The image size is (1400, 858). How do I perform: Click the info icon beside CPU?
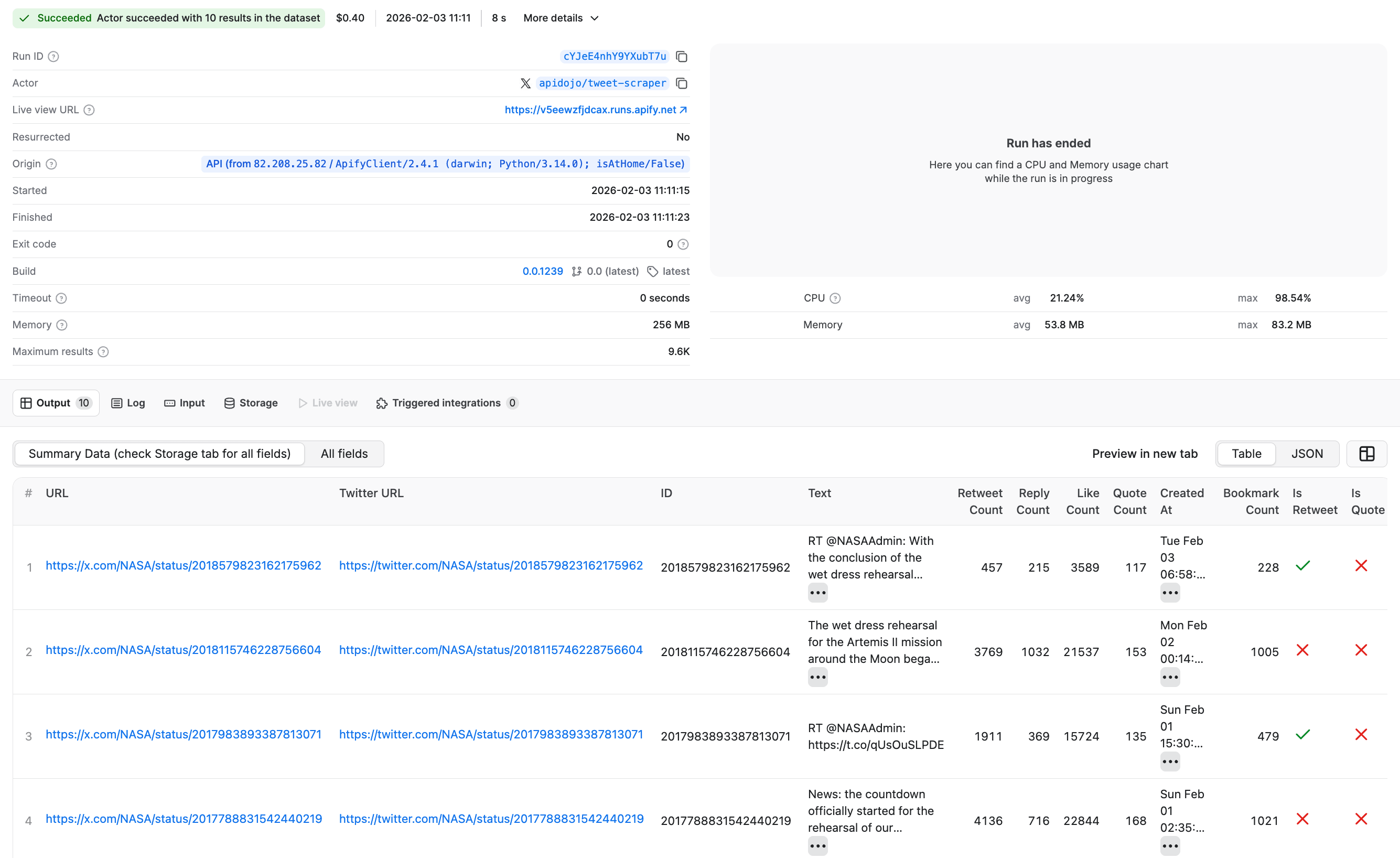(835, 298)
